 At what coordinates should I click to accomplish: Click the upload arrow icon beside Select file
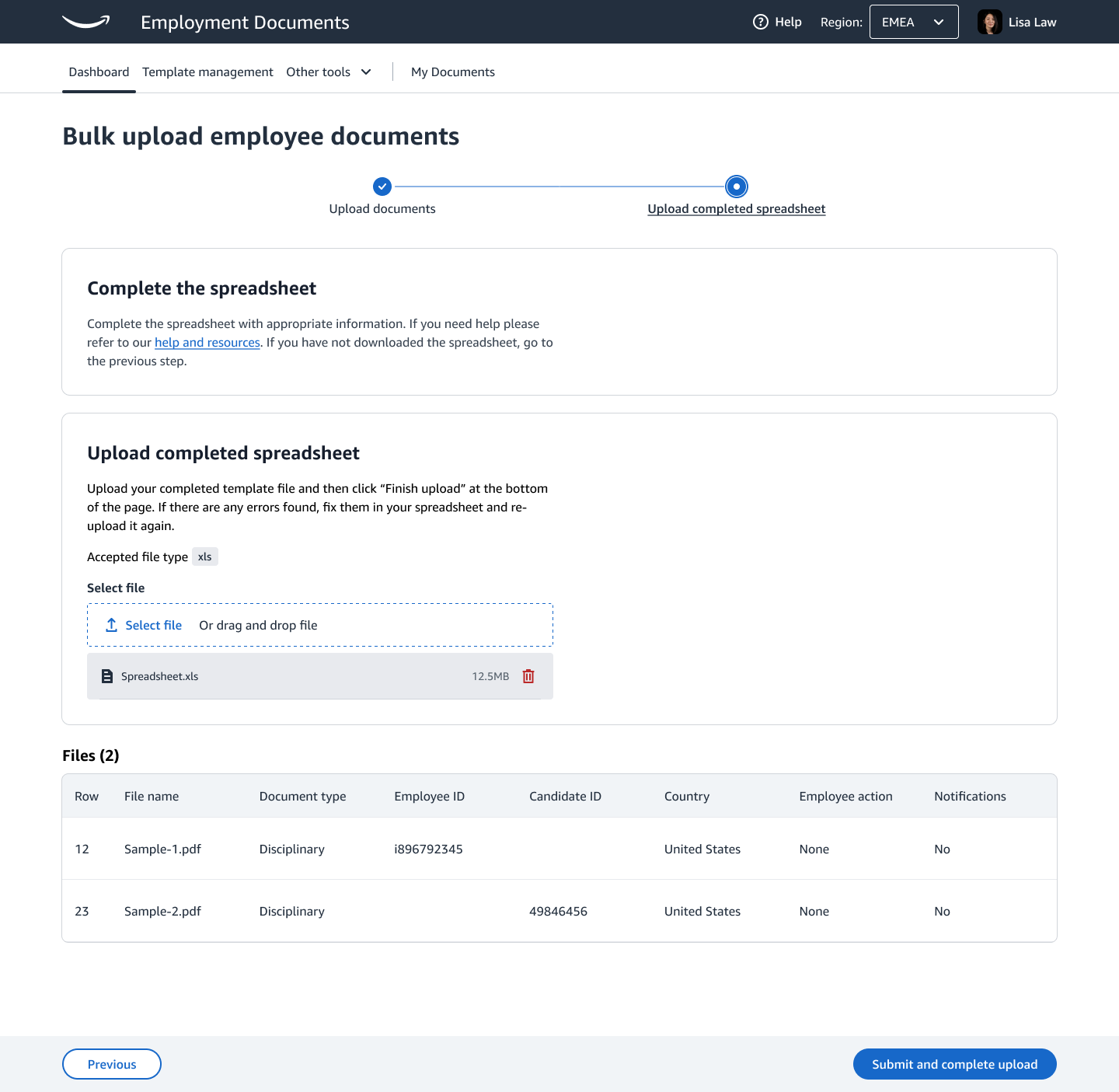pyautogui.click(x=112, y=625)
